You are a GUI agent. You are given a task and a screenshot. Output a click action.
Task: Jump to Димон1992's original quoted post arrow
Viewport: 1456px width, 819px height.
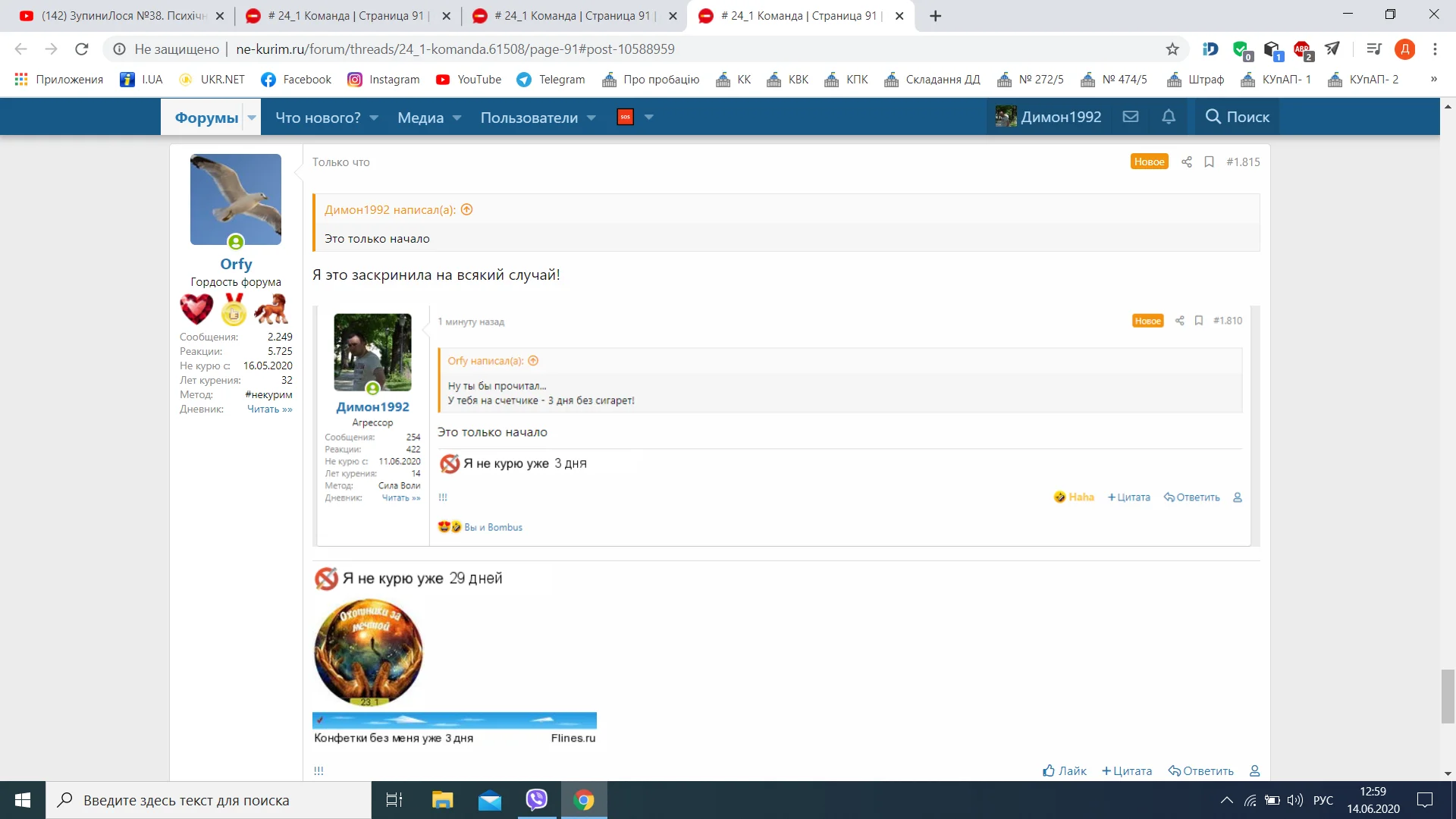coord(467,210)
